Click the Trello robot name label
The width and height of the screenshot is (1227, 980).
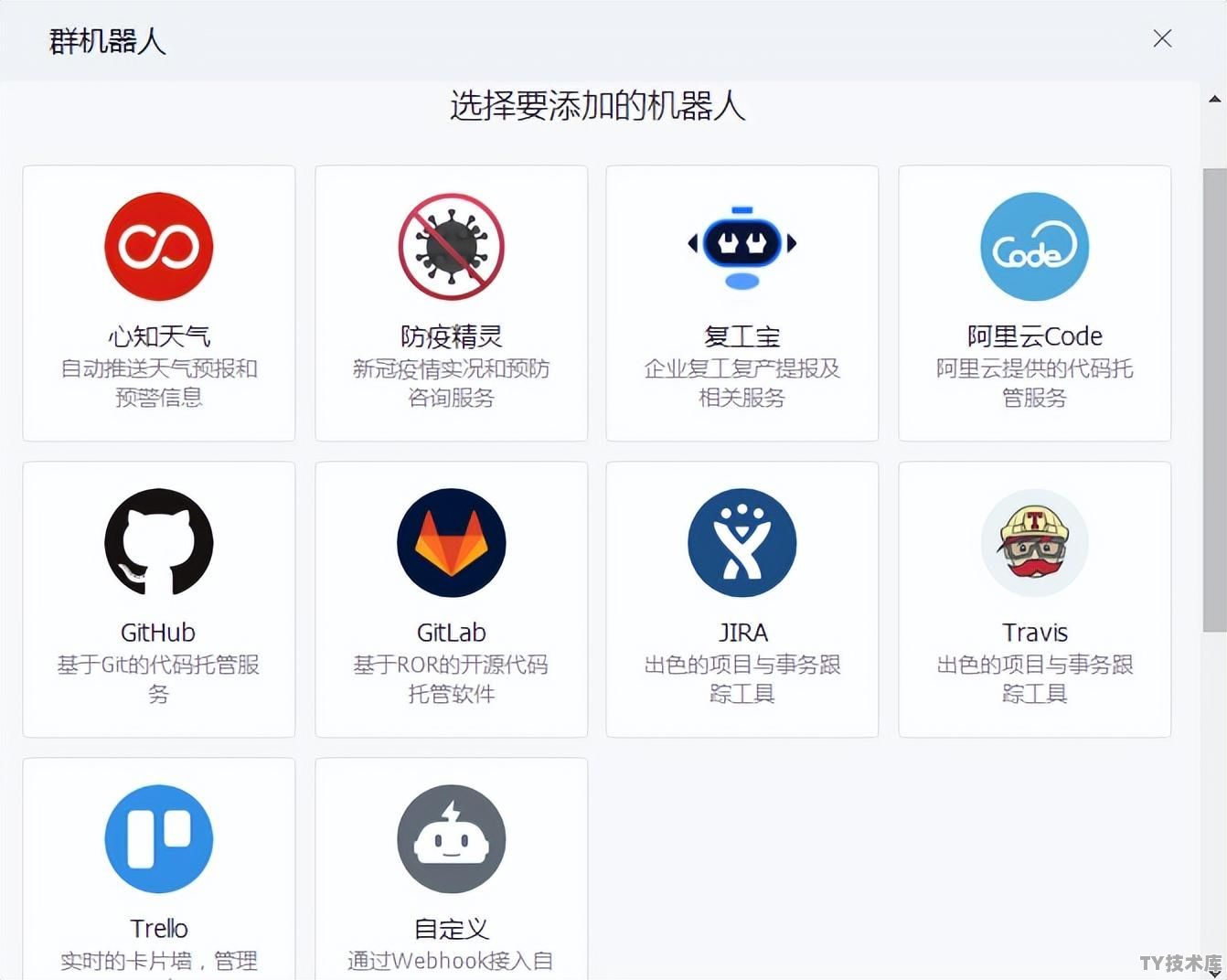click(159, 929)
